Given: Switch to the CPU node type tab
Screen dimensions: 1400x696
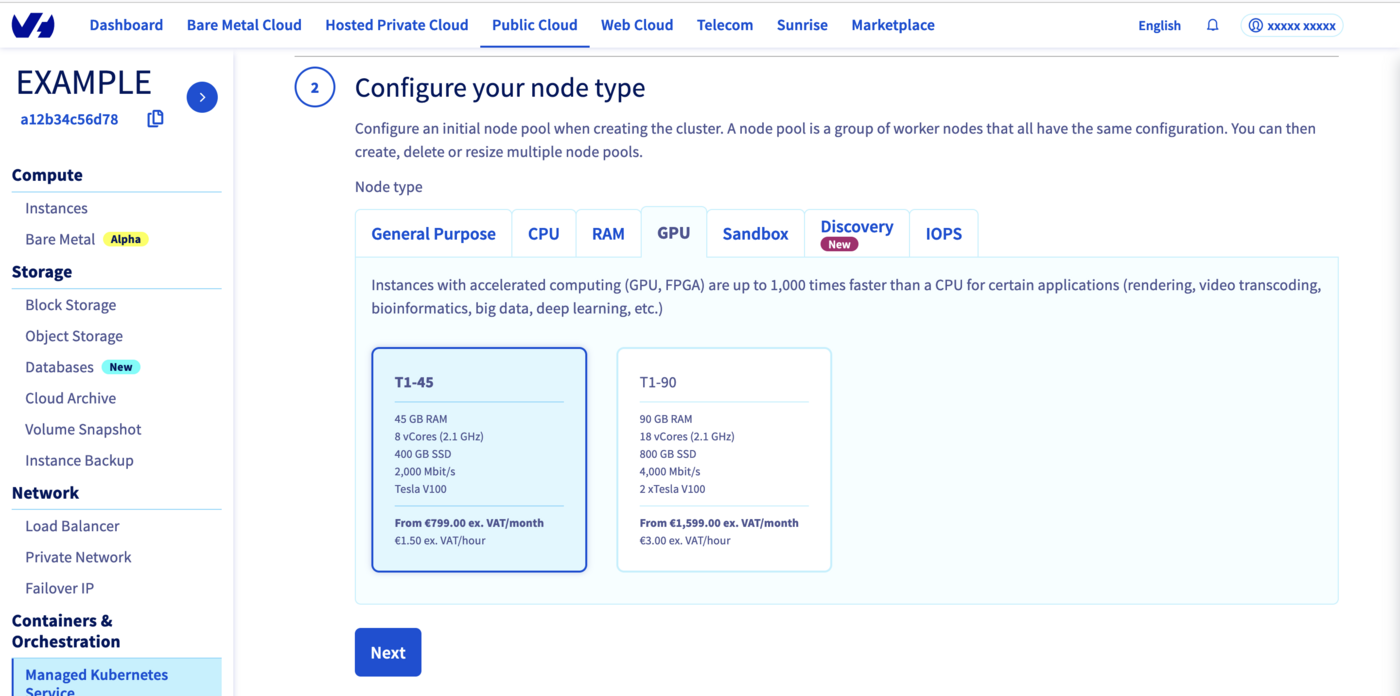Looking at the screenshot, I should [x=543, y=233].
